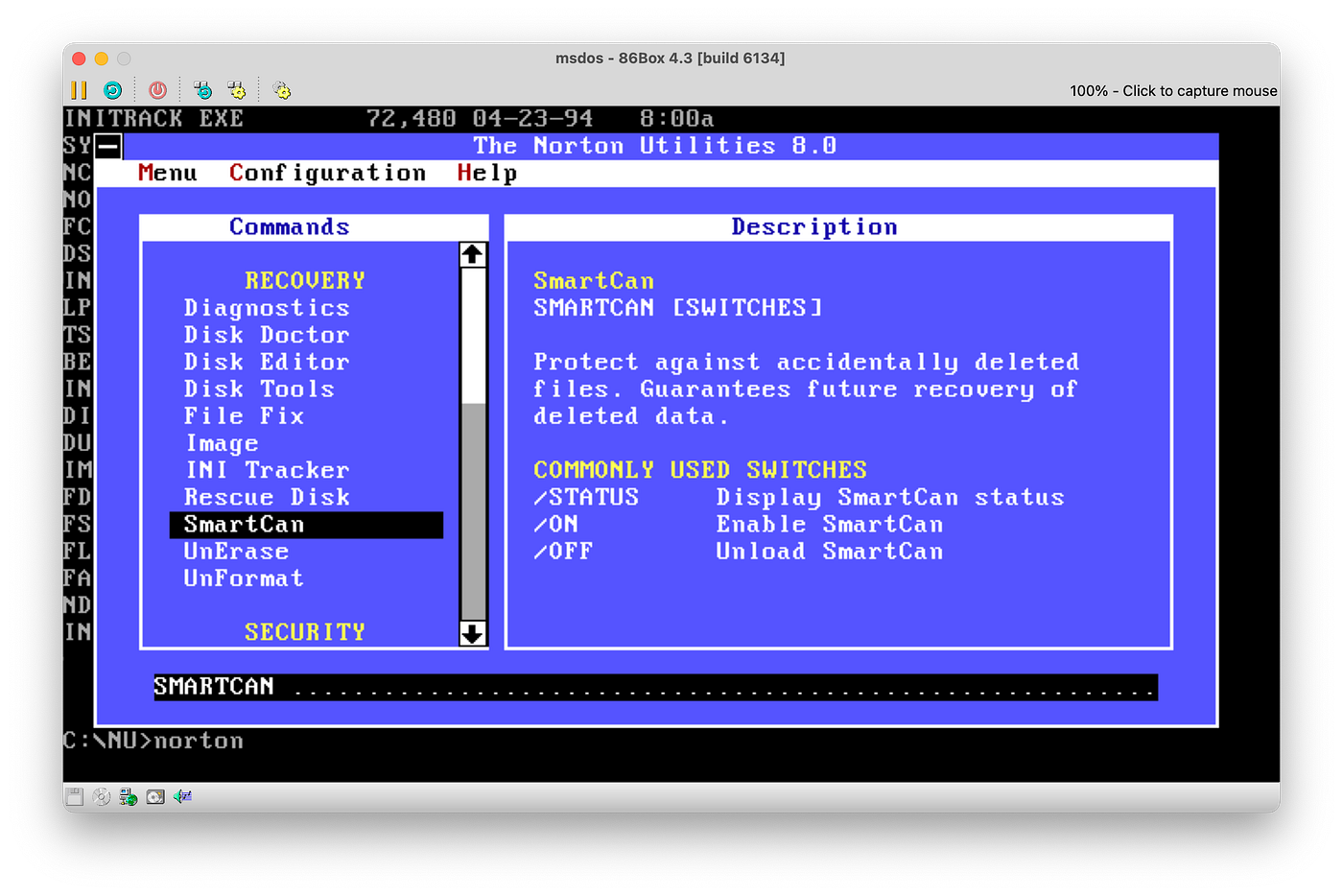Select Rescue Disk in the Commands list

(x=267, y=497)
